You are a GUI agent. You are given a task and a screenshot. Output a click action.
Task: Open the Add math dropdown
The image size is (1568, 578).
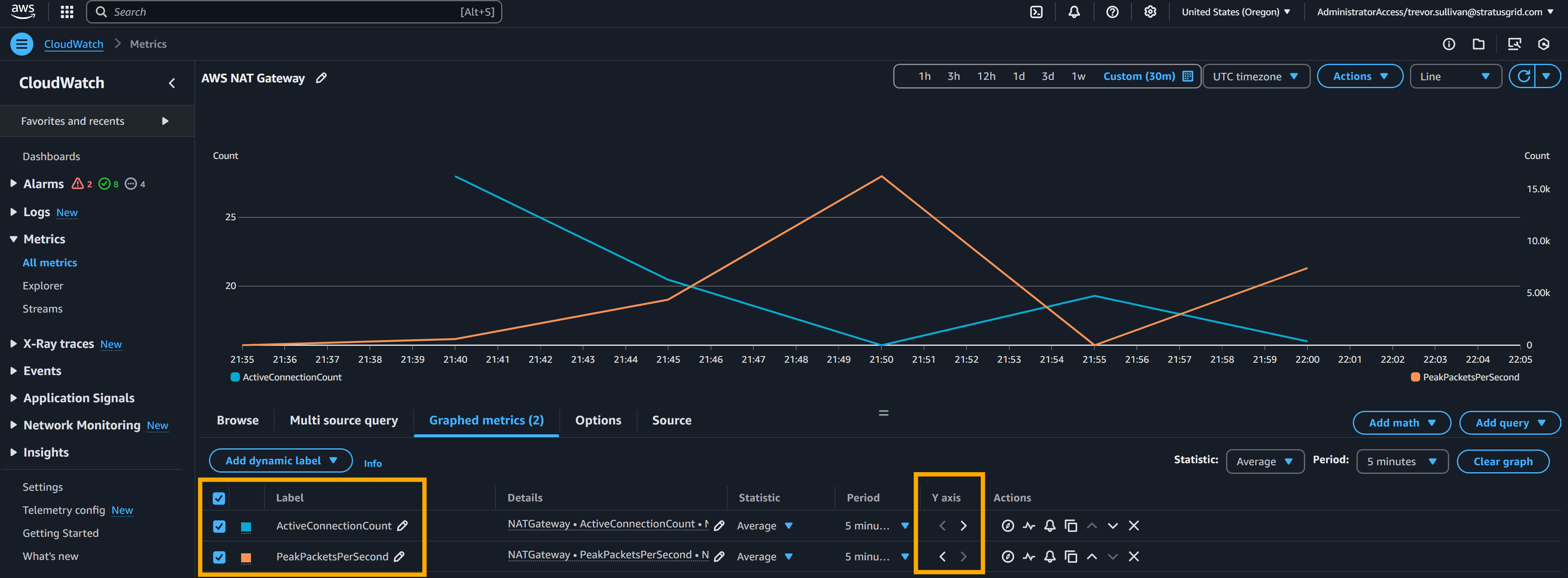coord(1401,423)
